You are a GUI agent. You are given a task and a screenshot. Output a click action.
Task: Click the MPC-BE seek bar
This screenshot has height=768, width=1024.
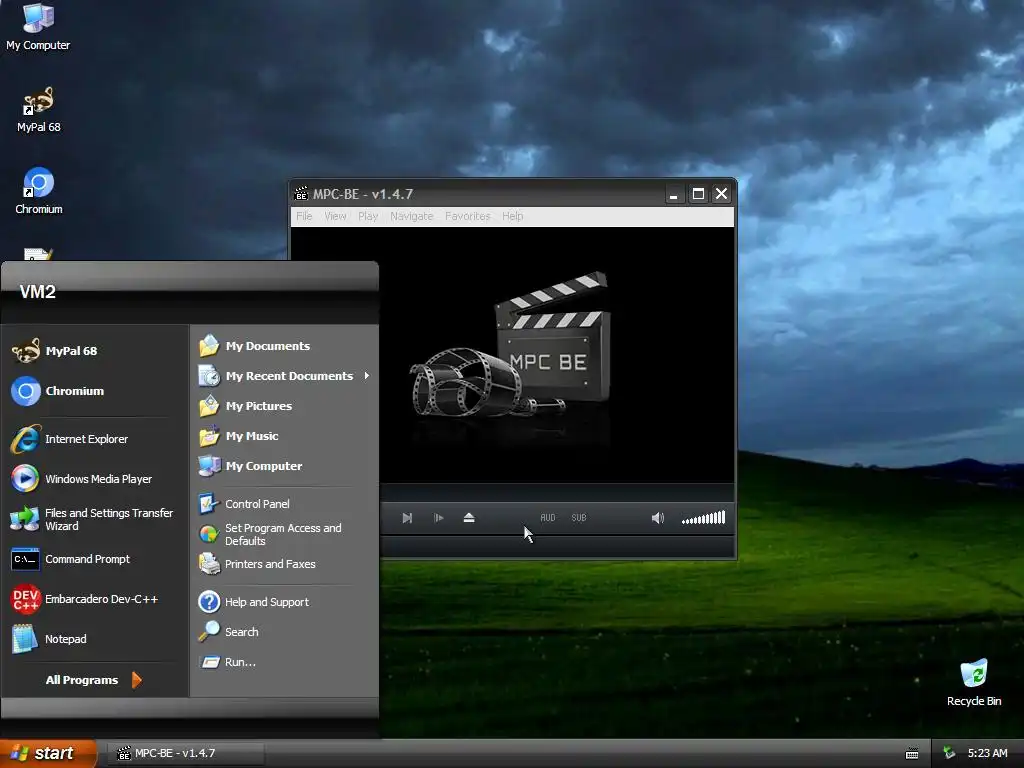(557, 492)
